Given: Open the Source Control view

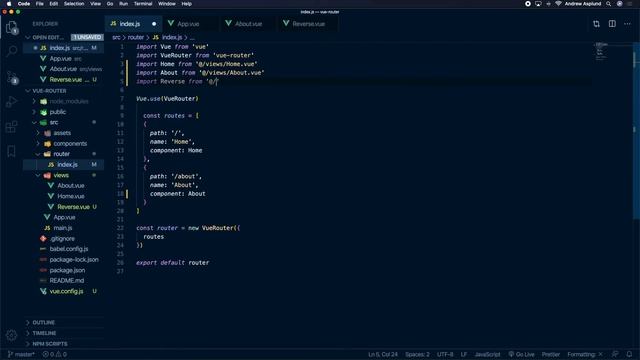Looking at the screenshot, I should (12, 77).
